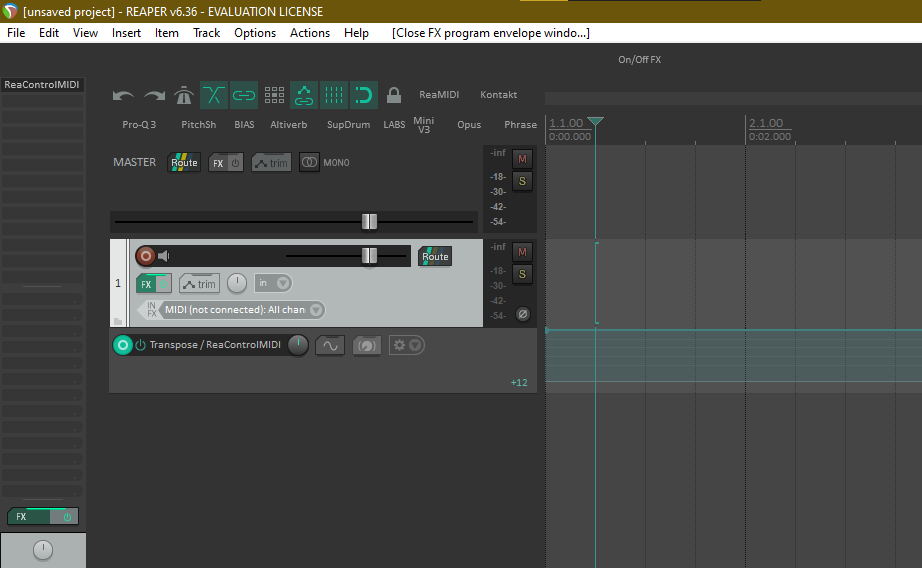Image resolution: width=922 pixels, height=568 pixels.
Task: Open the Track menu
Action: pos(206,33)
